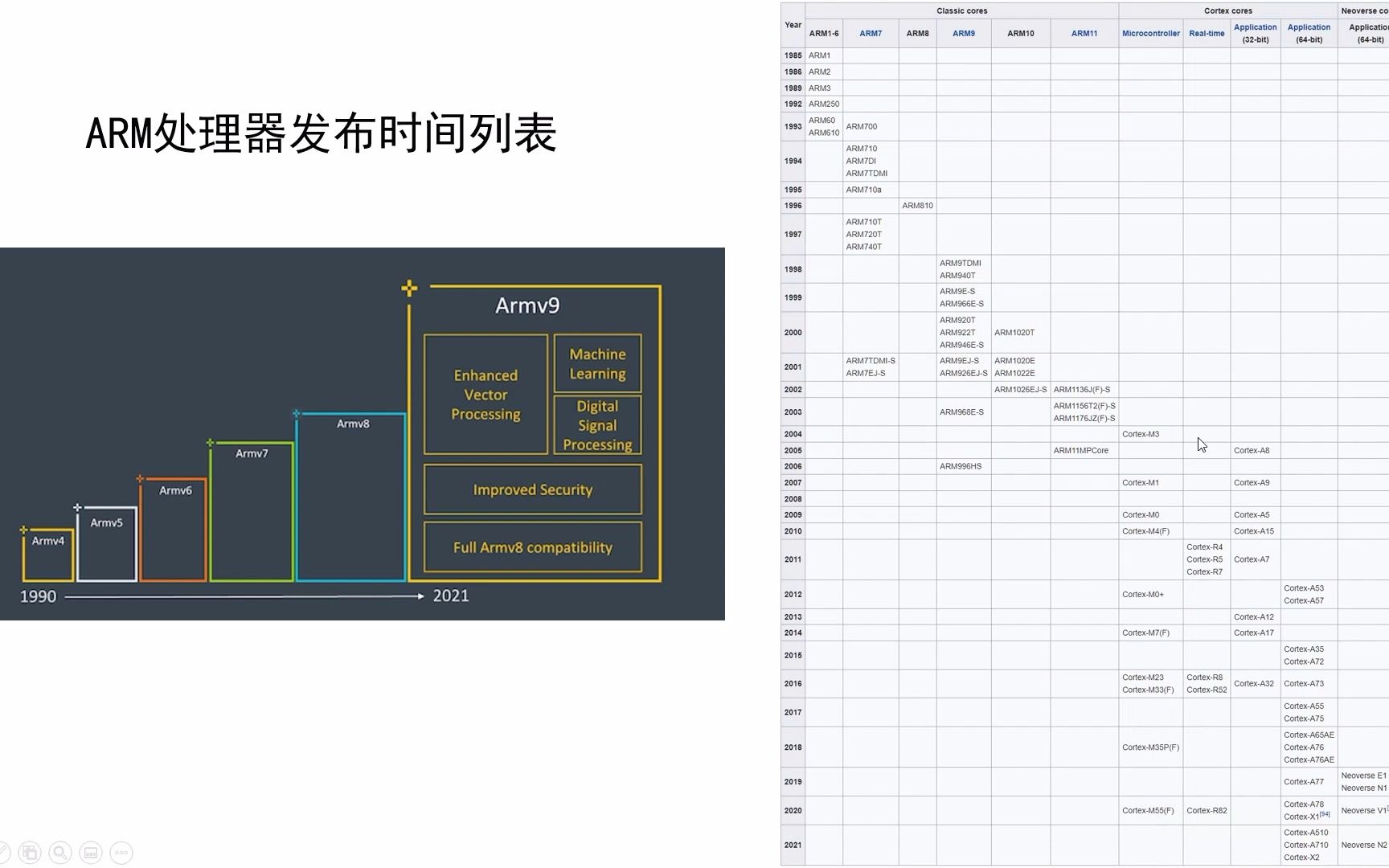Click the Cortex-R5 entry in the 2011 row

1204,559
